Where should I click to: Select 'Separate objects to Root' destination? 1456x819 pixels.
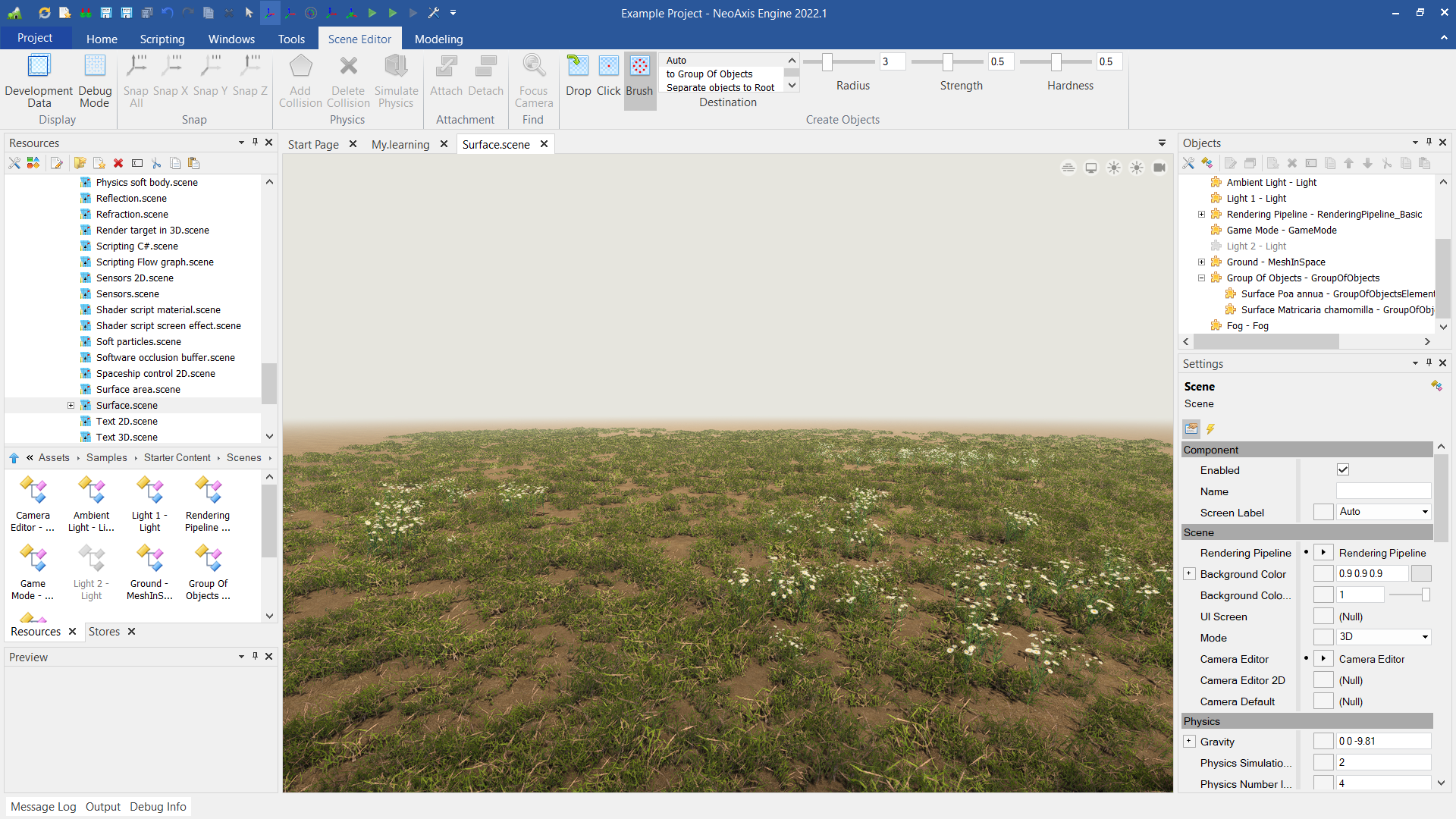(720, 87)
